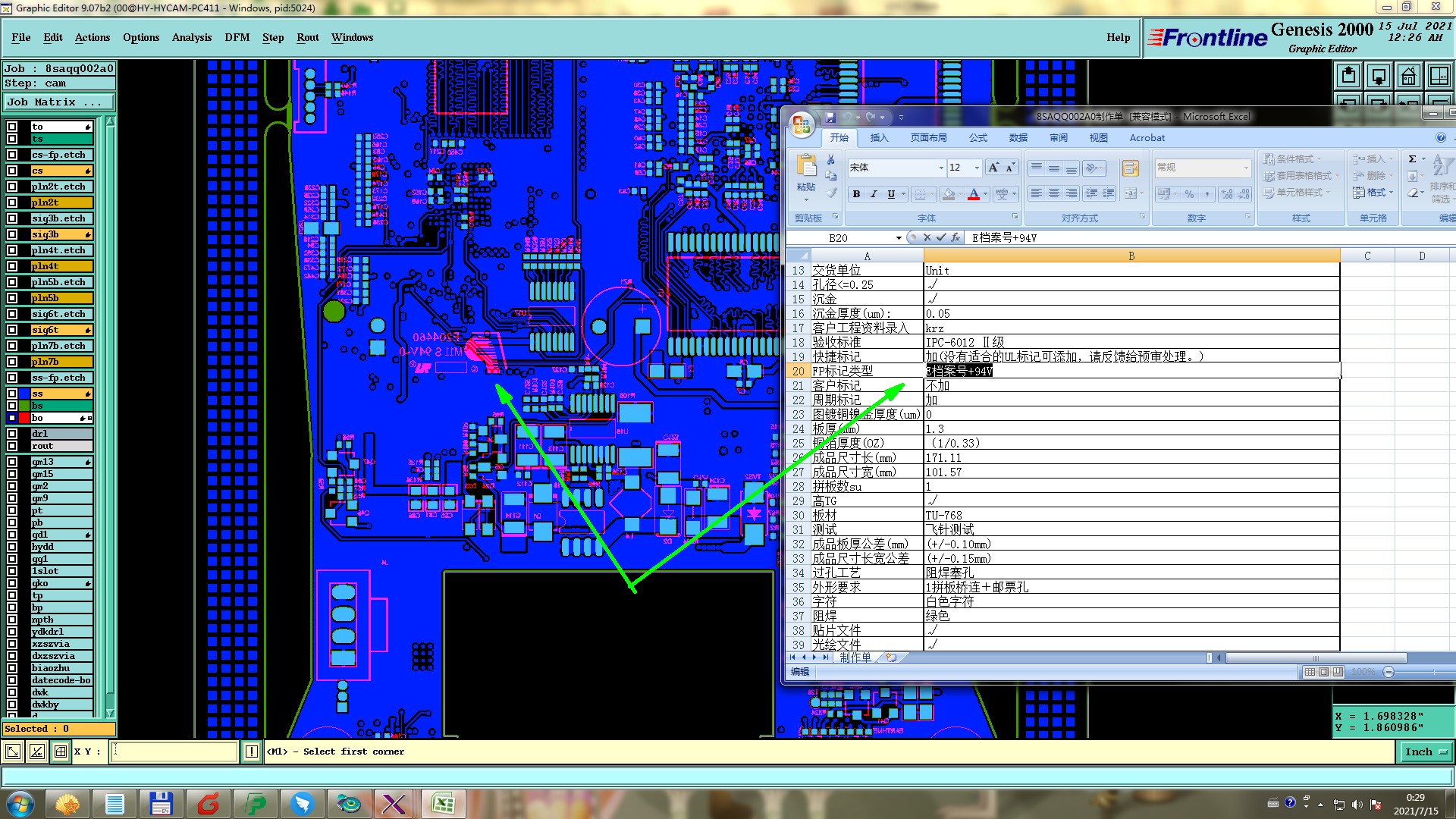Toggle checkbox for layer pln4t
Screen dimensions: 1456x819
tap(12, 266)
